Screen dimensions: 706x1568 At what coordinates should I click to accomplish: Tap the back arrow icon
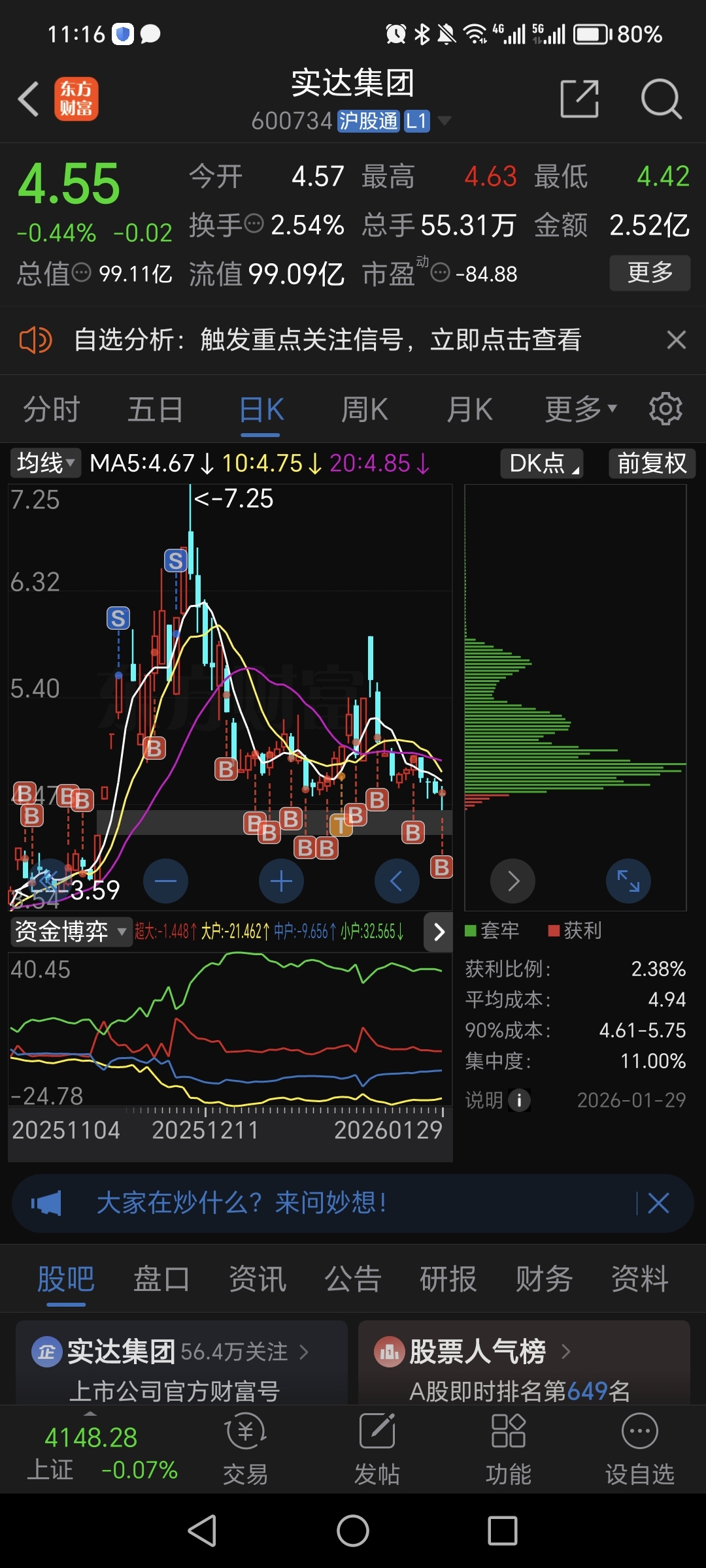click(x=29, y=99)
